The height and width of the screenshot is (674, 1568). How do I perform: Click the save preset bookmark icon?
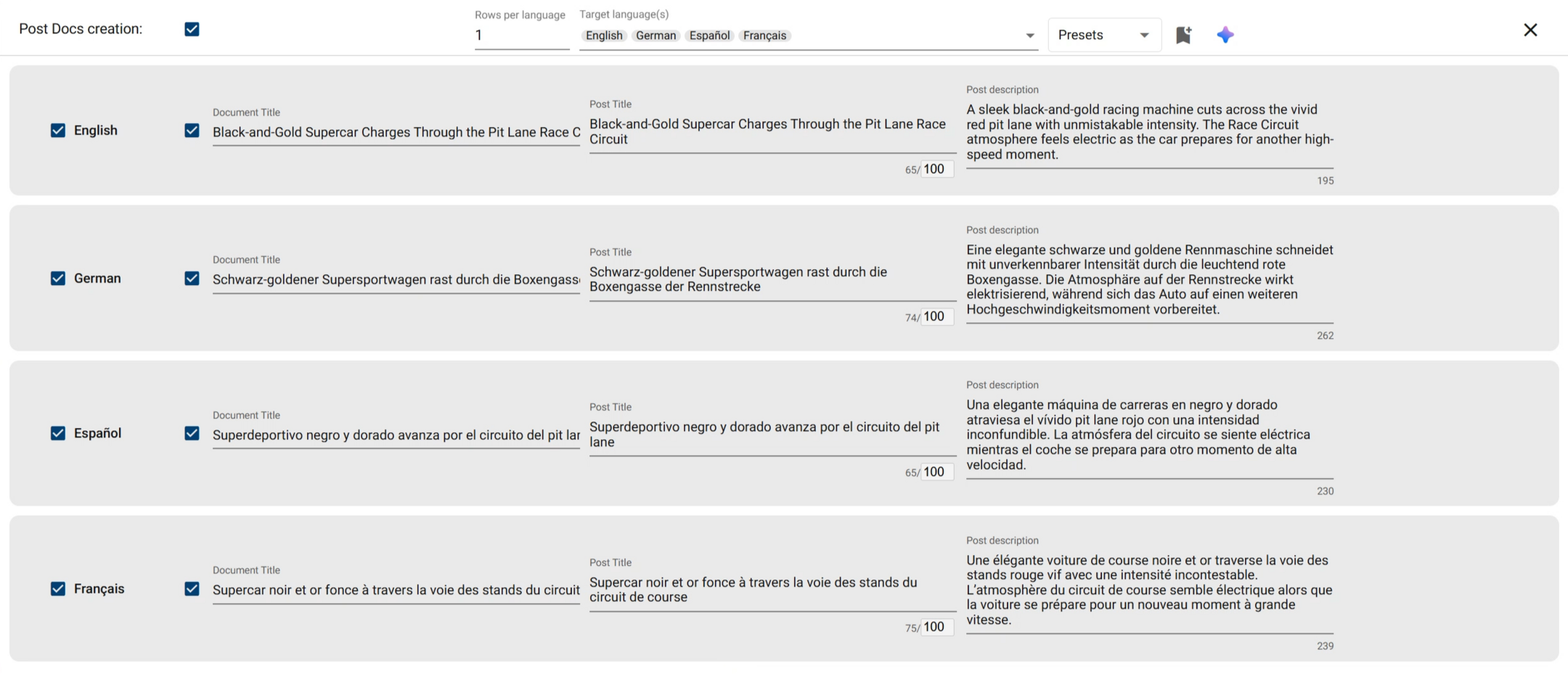pyautogui.click(x=1183, y=35)
